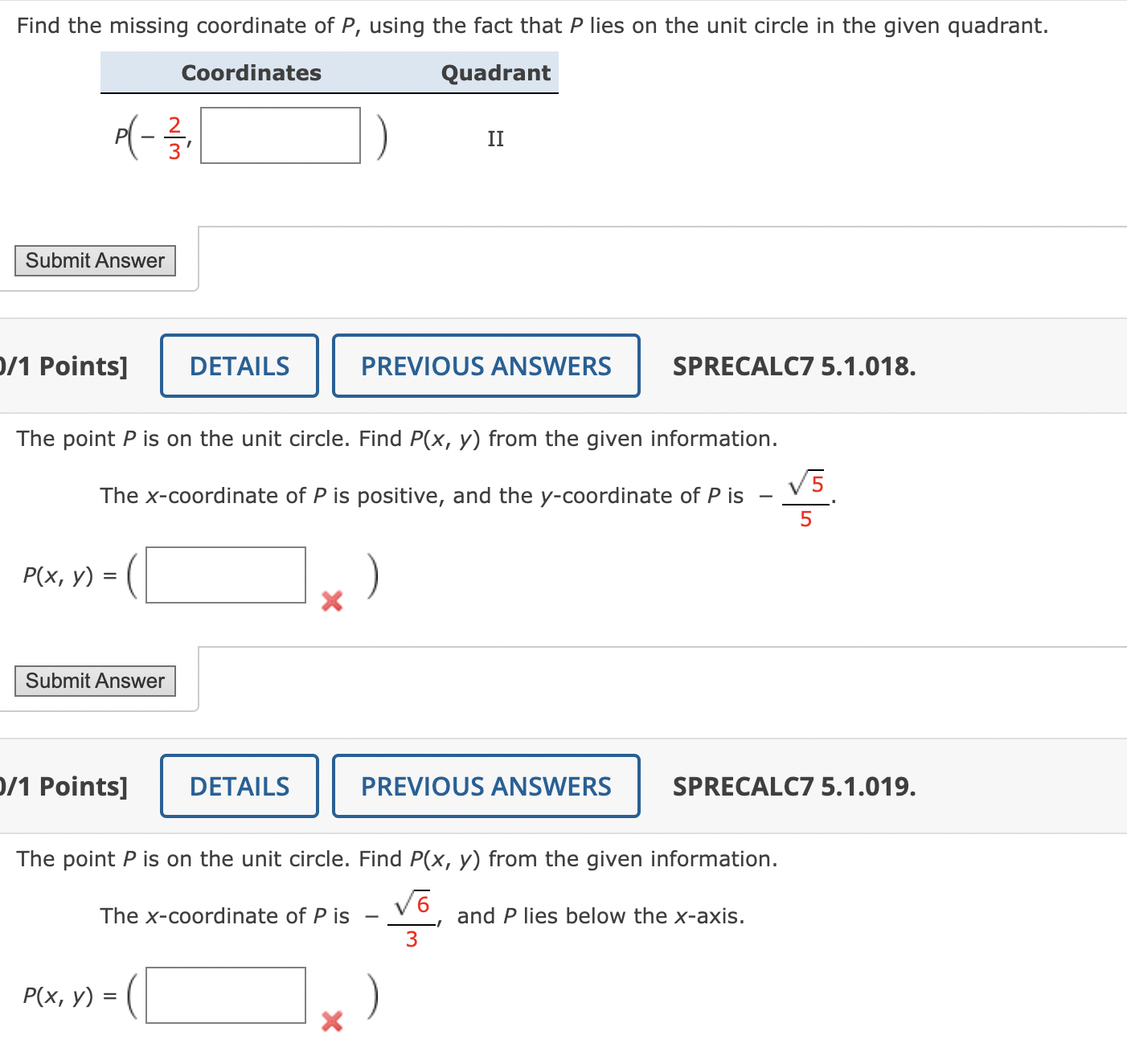This screenshot has height=1064, width=1127.
Task: Click the Quadrant column header
Action: pos(496,72)
